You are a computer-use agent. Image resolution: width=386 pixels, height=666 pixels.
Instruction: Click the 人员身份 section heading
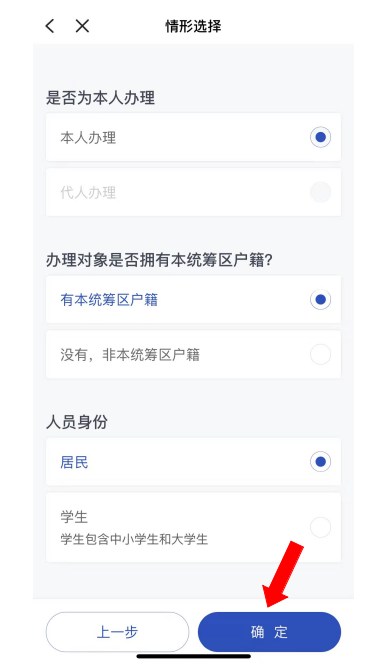pyautogui.click(x=77, y=422)
